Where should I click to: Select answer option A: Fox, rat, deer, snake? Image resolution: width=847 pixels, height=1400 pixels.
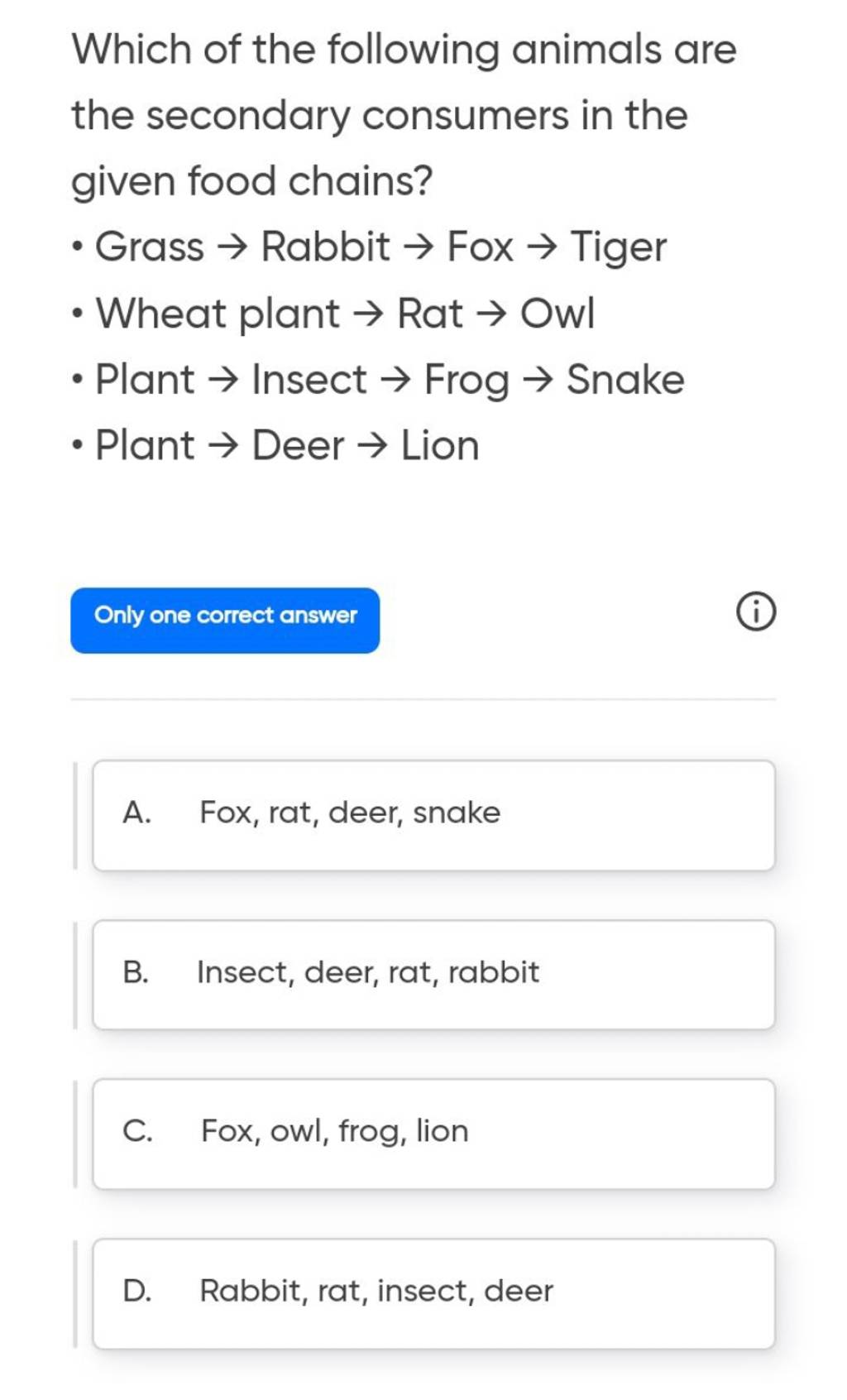point(436,813)
